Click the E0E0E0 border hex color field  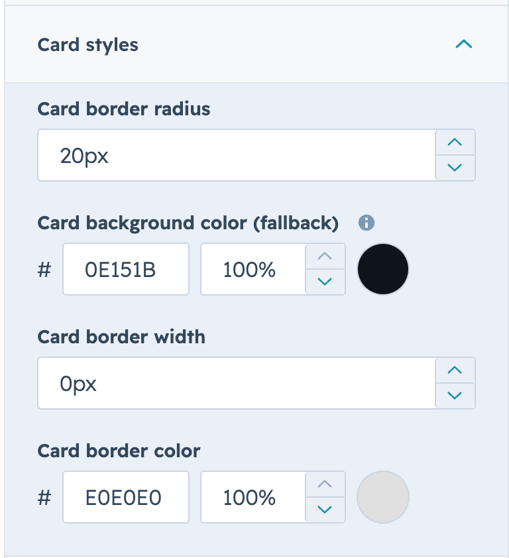126,497
